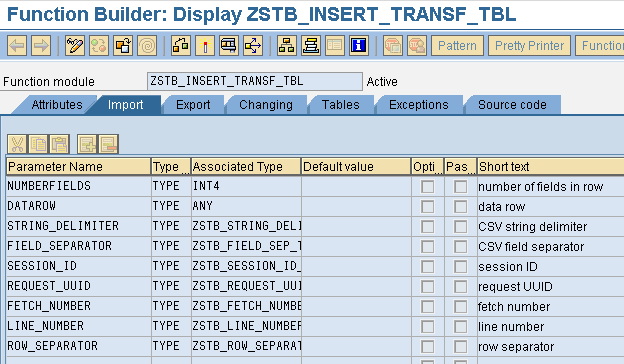
Task: View the Source code tab
Action: [x=512, y=105]
